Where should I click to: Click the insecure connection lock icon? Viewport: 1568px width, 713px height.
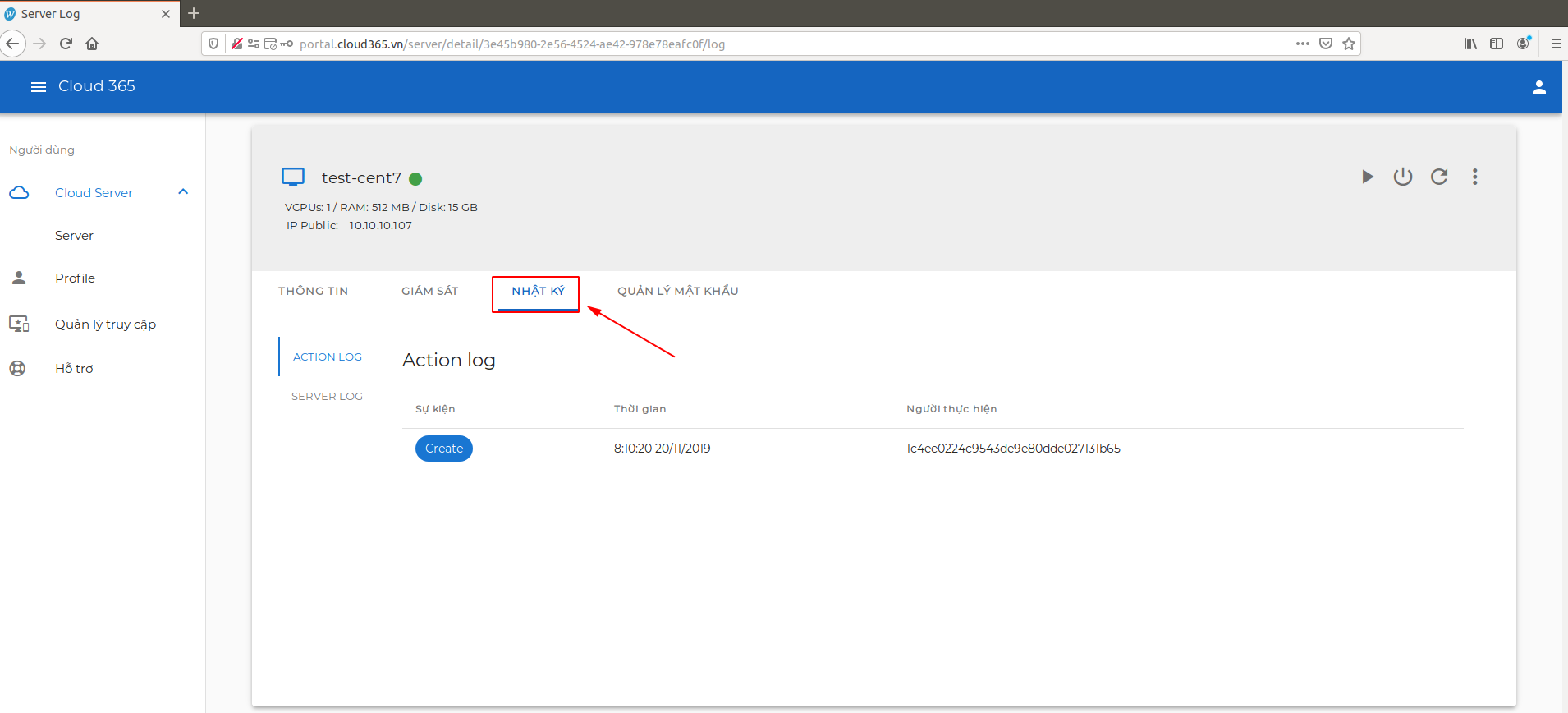(x=236, y=44)
